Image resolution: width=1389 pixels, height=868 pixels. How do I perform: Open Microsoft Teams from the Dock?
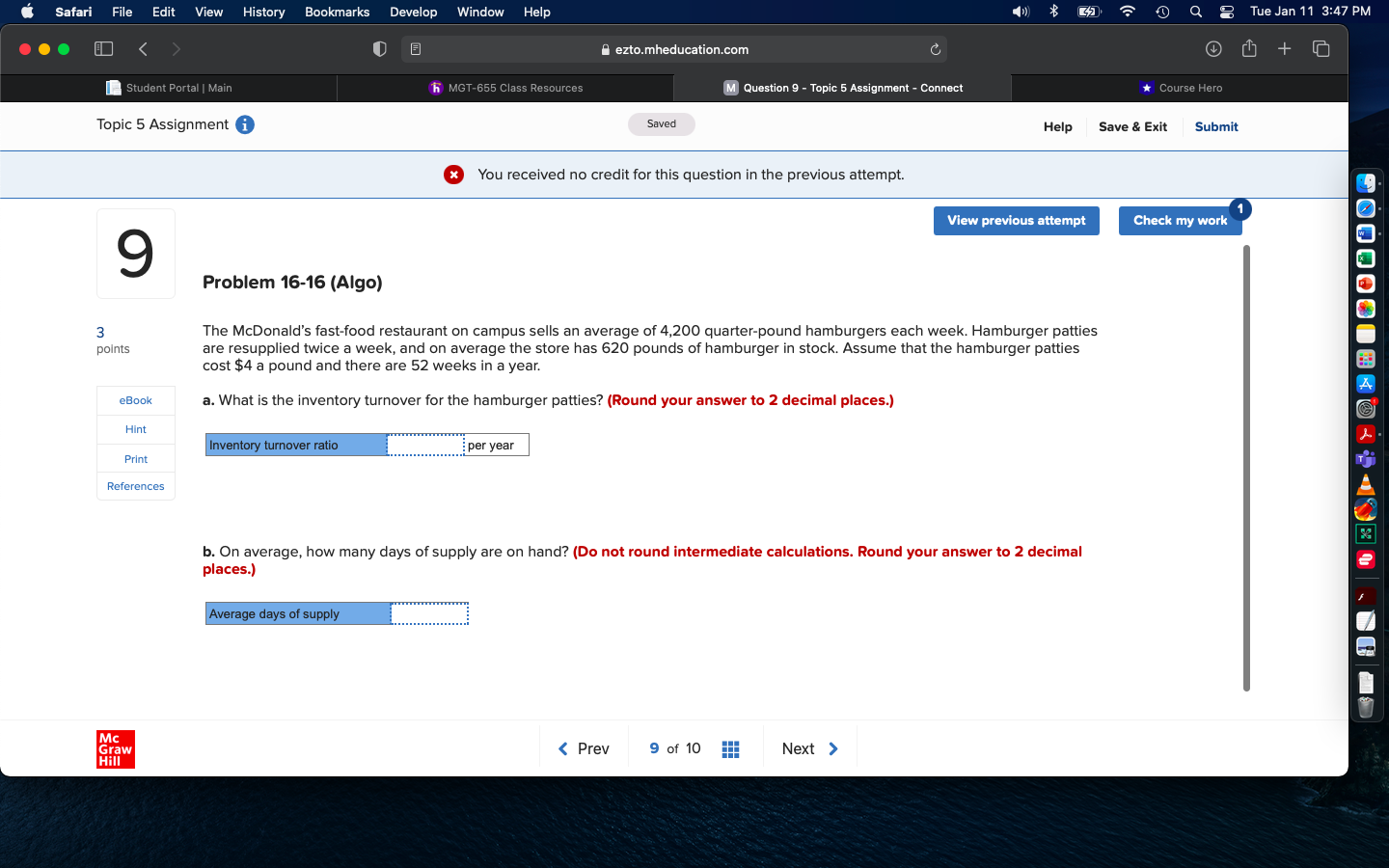(x=1366, y=459)
